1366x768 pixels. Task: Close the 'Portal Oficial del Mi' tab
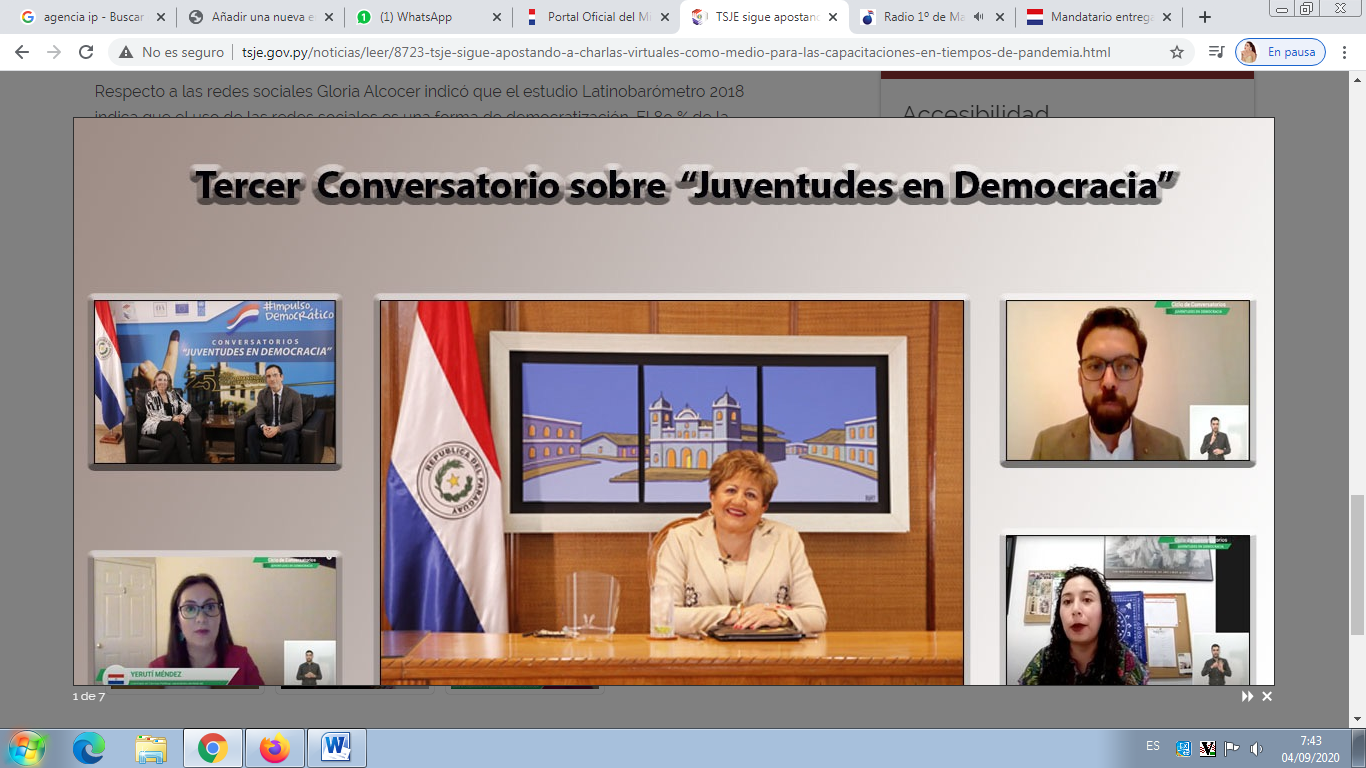pos(664,17)
